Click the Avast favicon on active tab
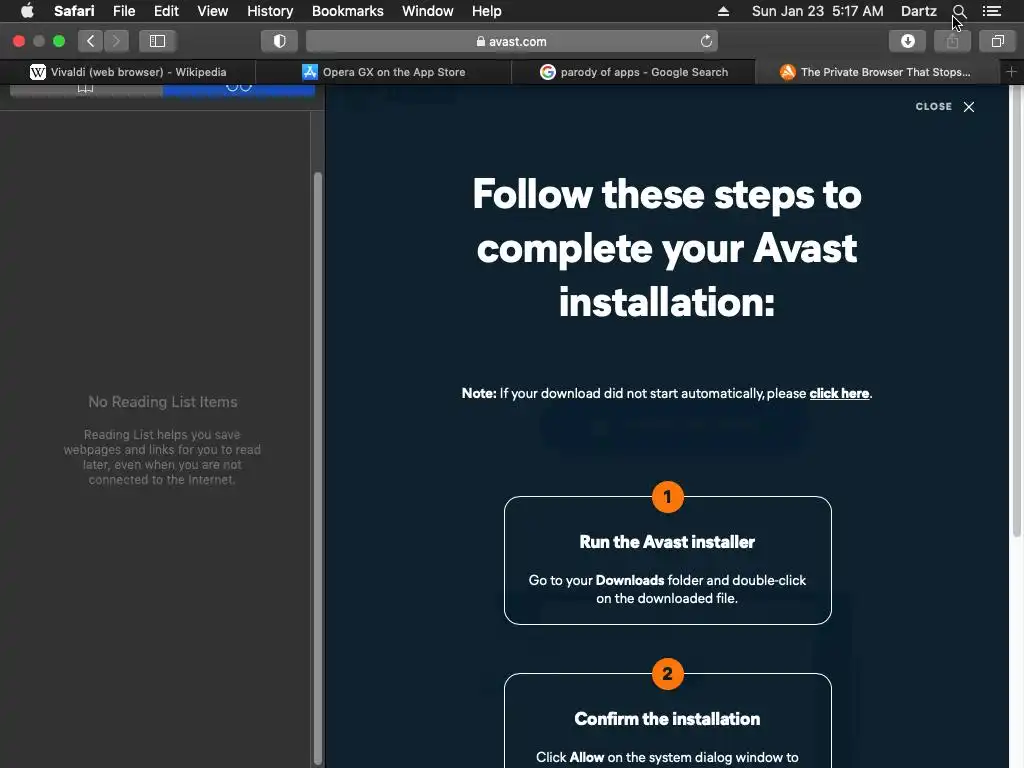The image size is (1024, 768). click(788, 72)
